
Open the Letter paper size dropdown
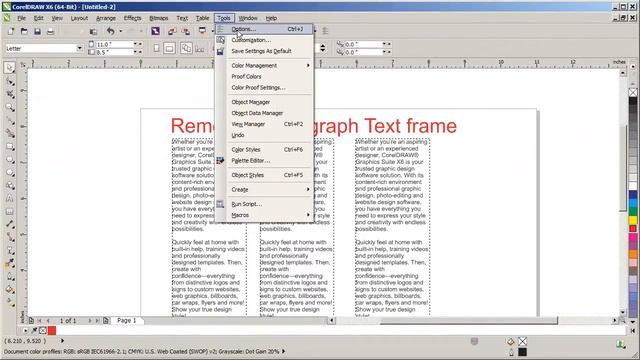[80, 48]
